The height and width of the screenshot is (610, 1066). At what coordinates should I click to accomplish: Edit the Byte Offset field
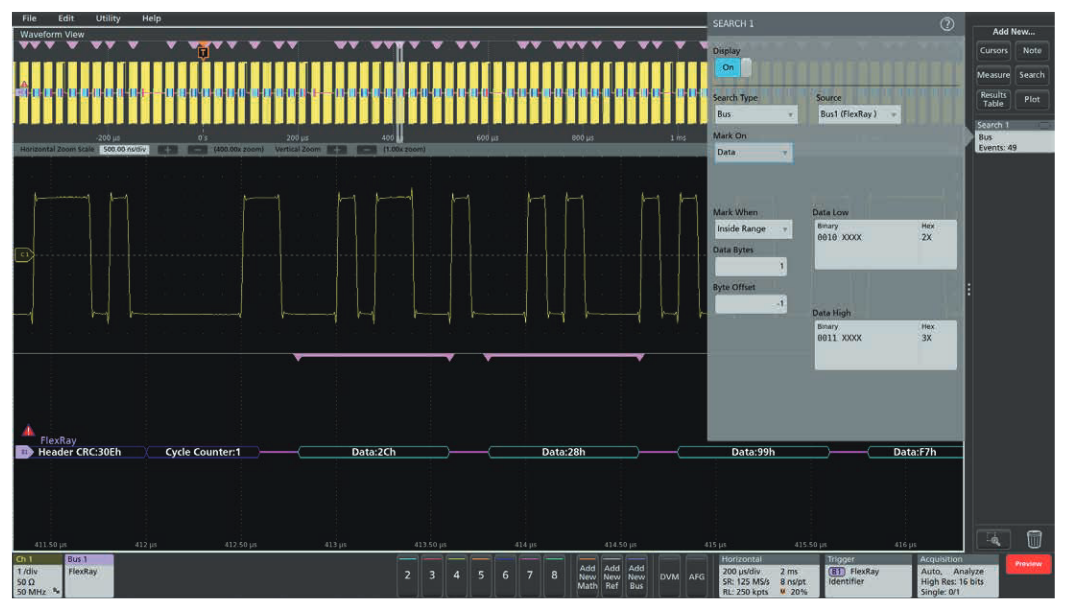click(751, 304)
